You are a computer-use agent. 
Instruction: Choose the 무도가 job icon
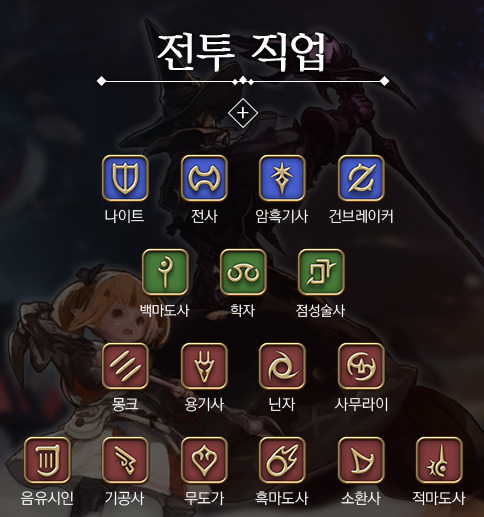(204, 460)
